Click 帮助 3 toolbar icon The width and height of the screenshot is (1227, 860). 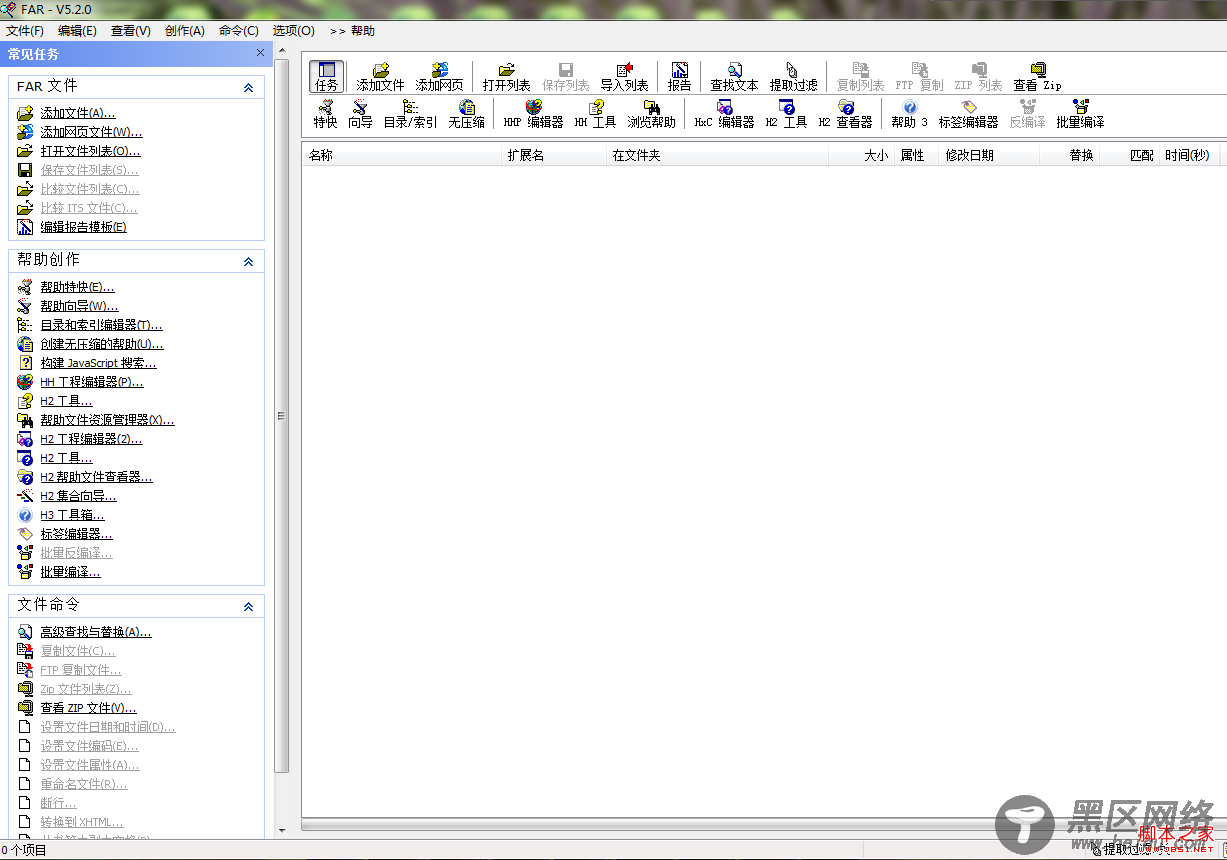tap(910, 114)
